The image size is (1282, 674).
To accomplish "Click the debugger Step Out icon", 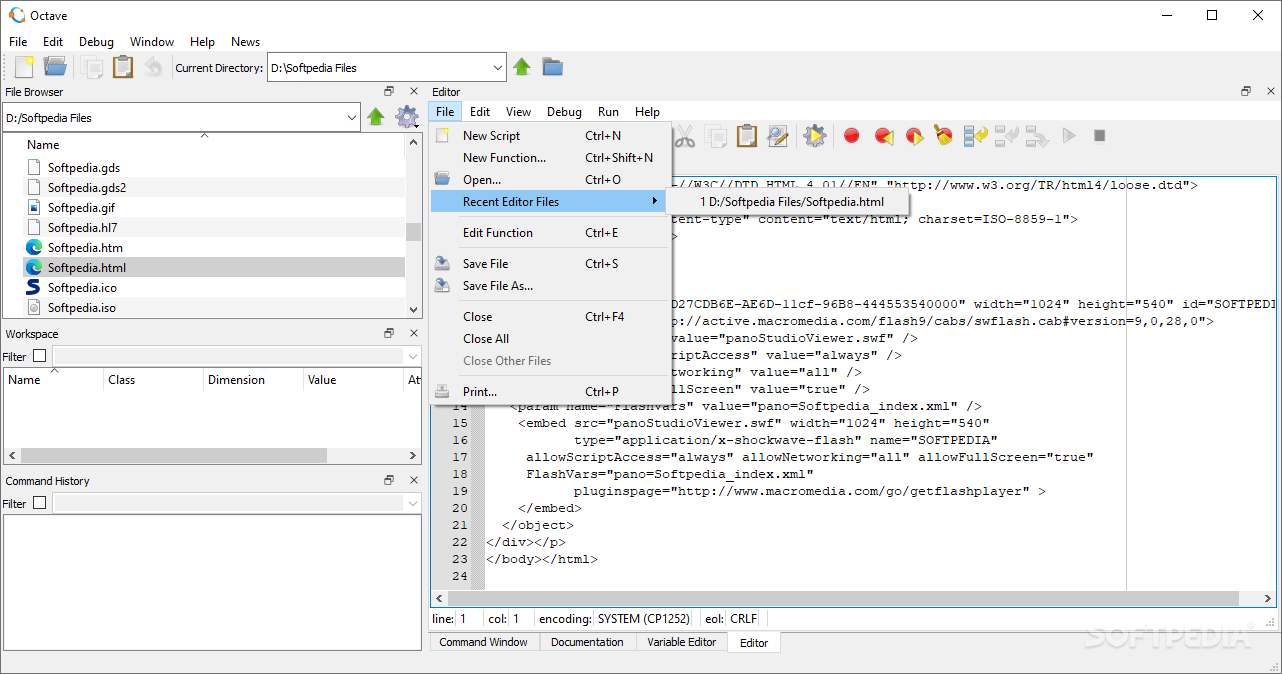I will (1037, 136).
